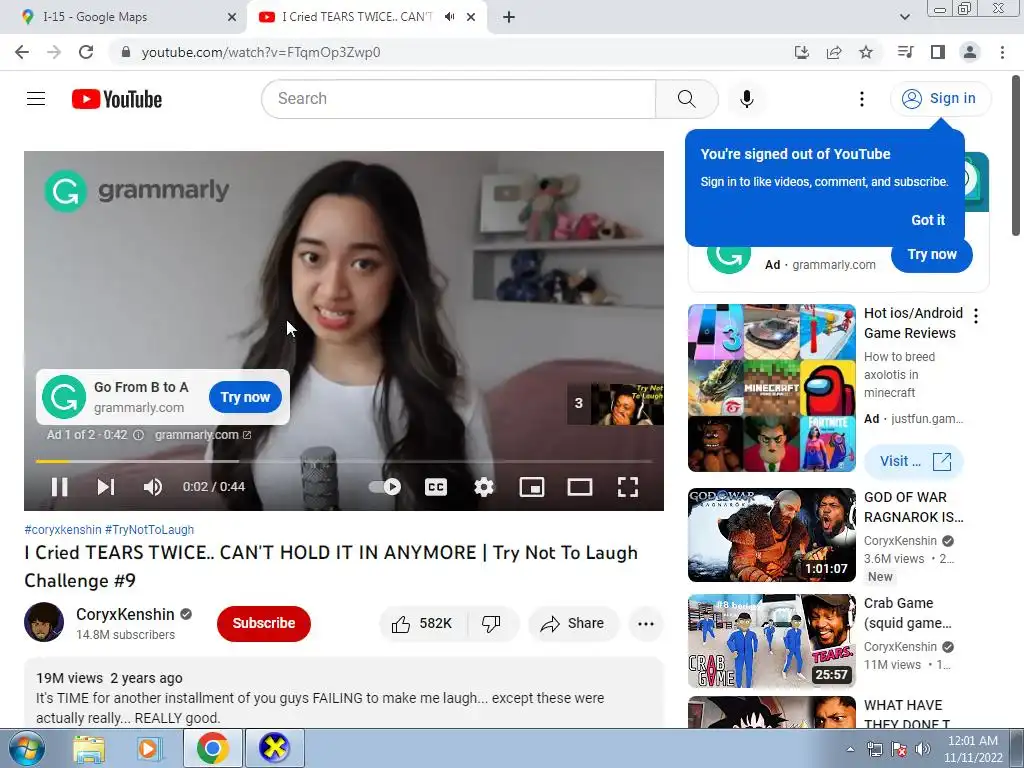The width and height of the screenshot is (1024, 768).
Task: Click the address bar URL
Action: [261, 52]
